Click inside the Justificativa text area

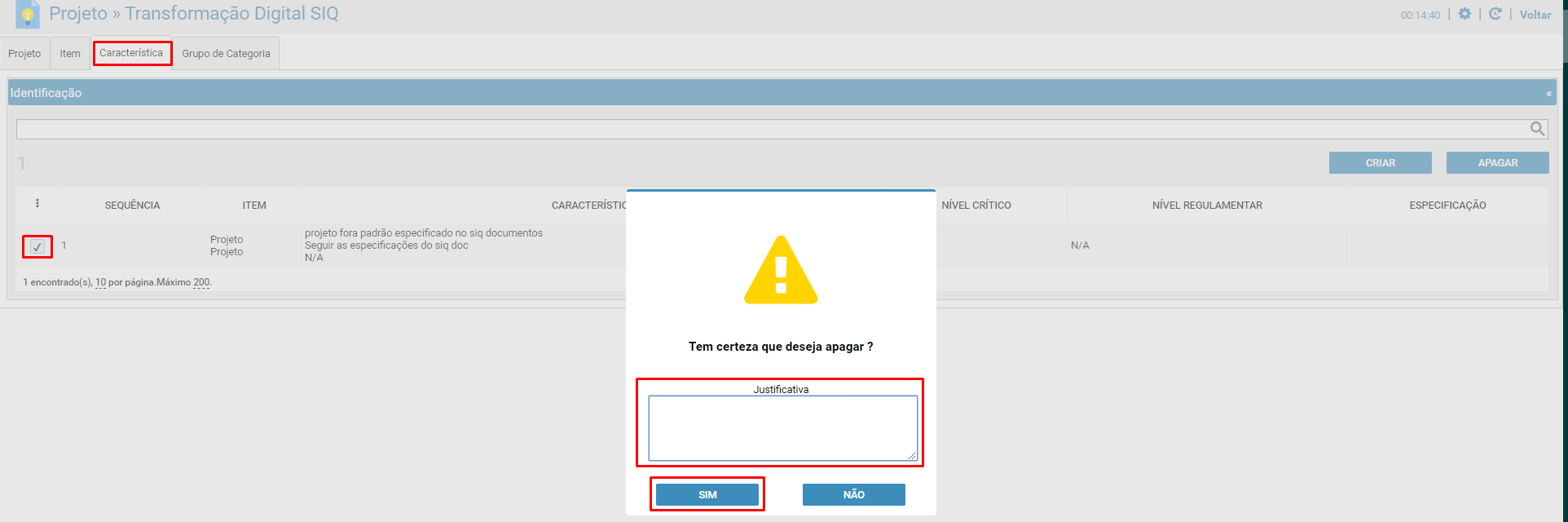tap(782, 428)
